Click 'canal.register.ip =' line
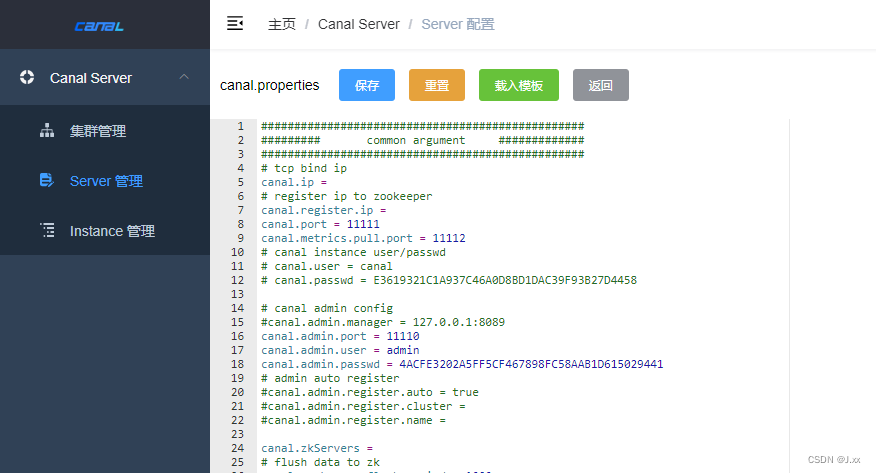The width and height of the screenshot is (876, 473). tap(323, 210)
